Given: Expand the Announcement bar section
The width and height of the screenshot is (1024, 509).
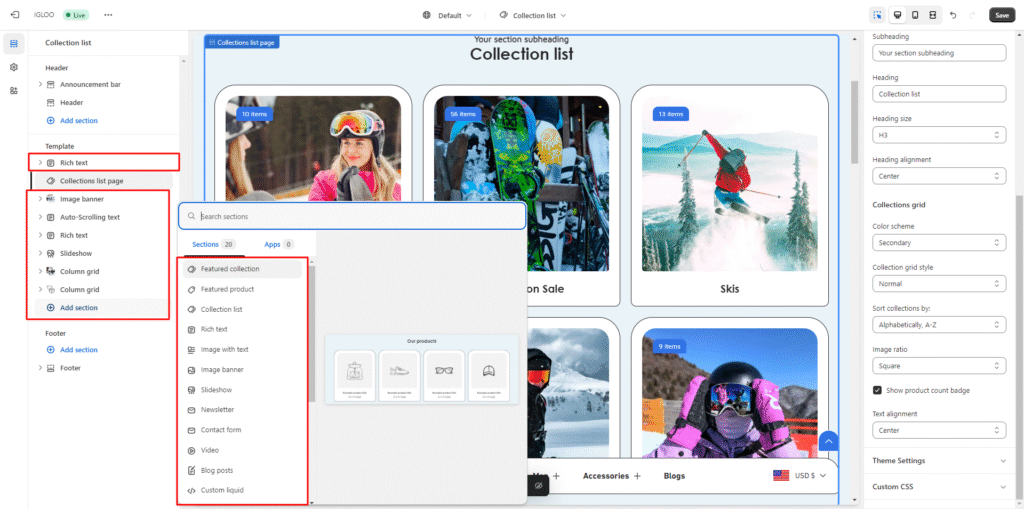Looking at the screenshot, I should 40,85.
